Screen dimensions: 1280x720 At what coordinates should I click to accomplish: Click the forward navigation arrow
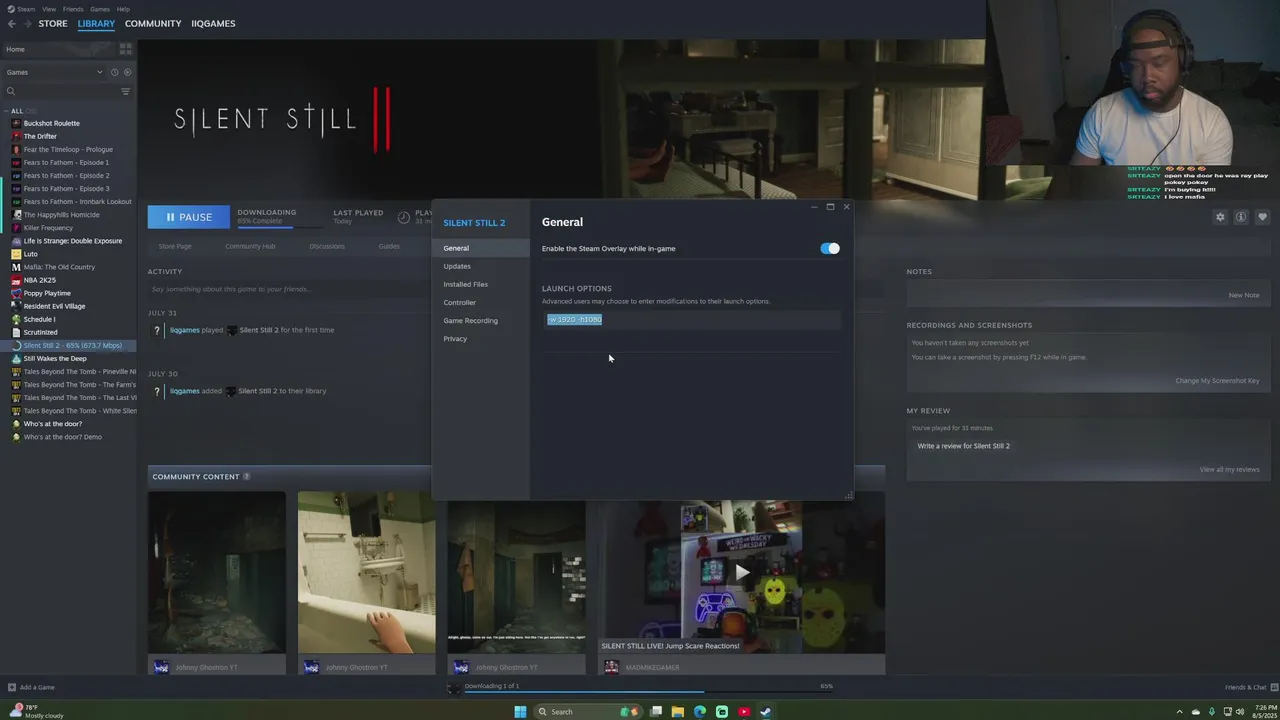pos(27,23)
